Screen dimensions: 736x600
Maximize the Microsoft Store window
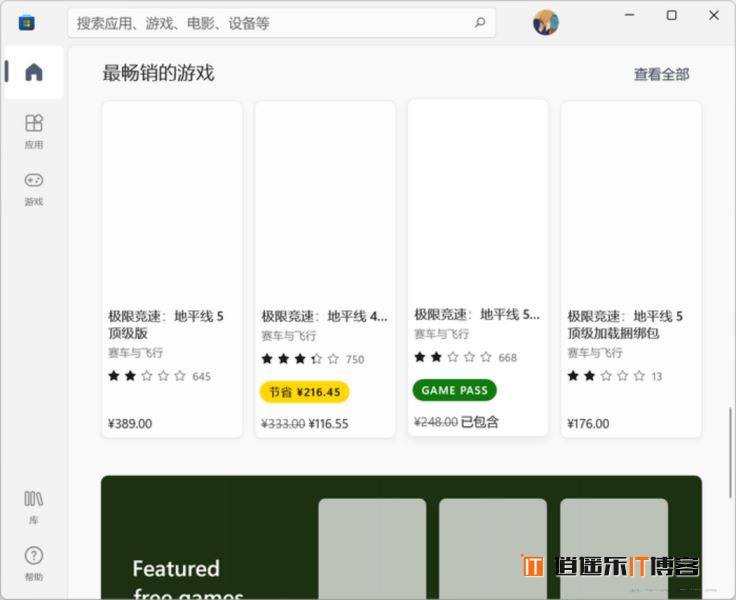(x=672, y=15)
